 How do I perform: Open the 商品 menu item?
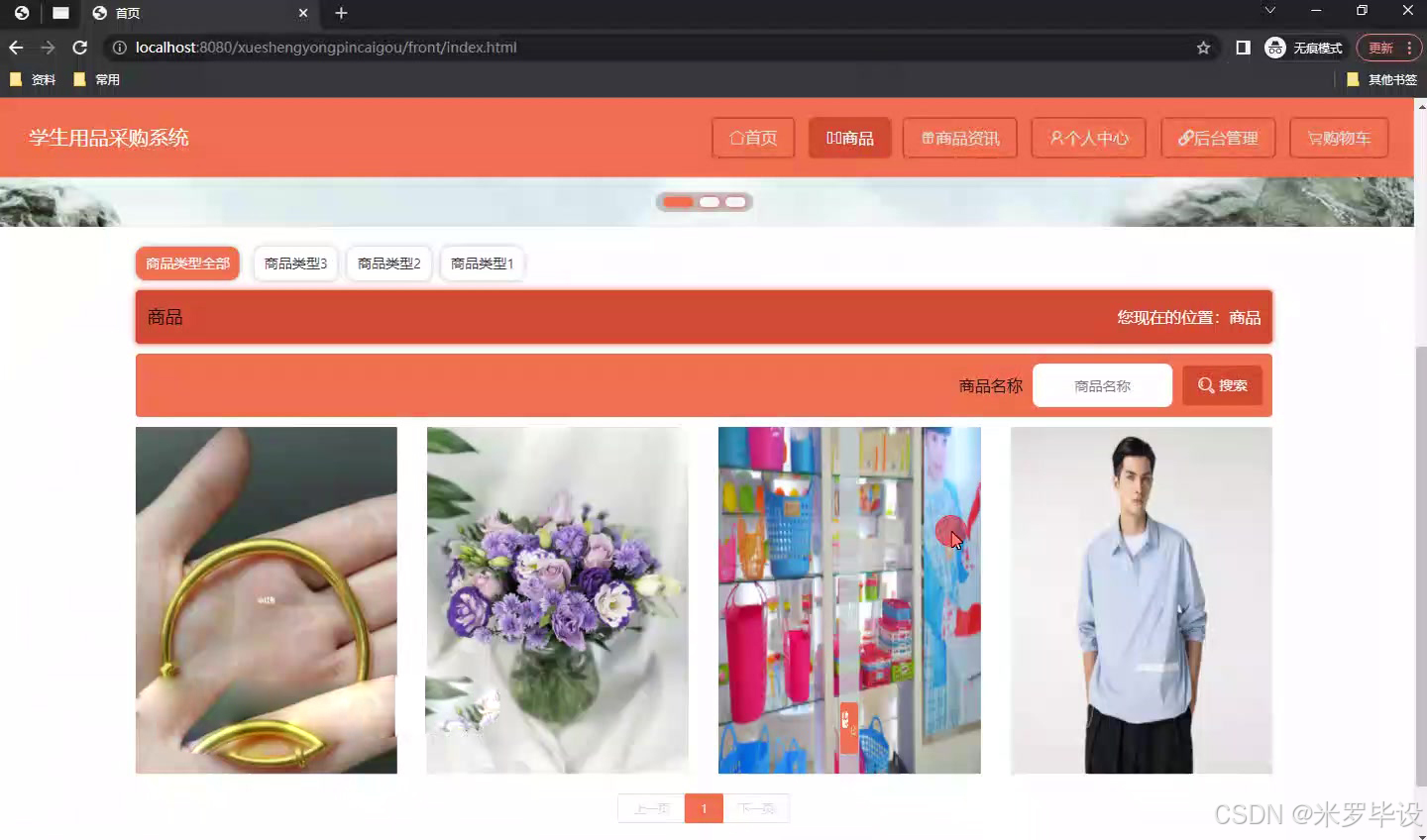point(849,138)
